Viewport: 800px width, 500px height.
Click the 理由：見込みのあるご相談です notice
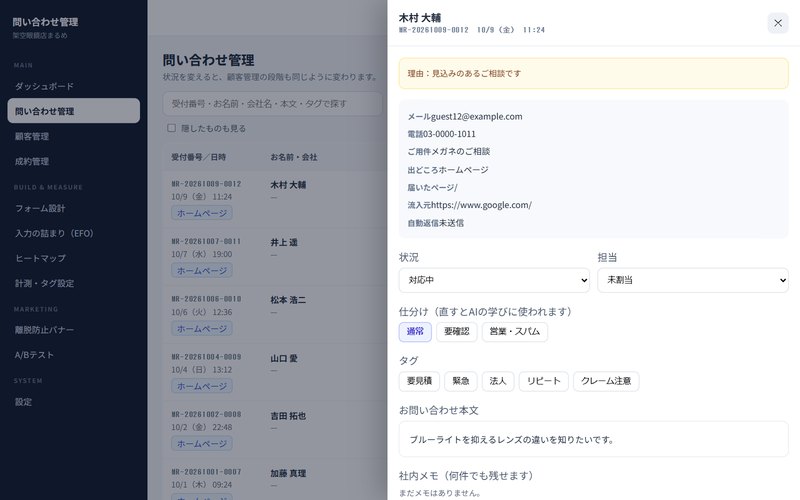point(593,73)
